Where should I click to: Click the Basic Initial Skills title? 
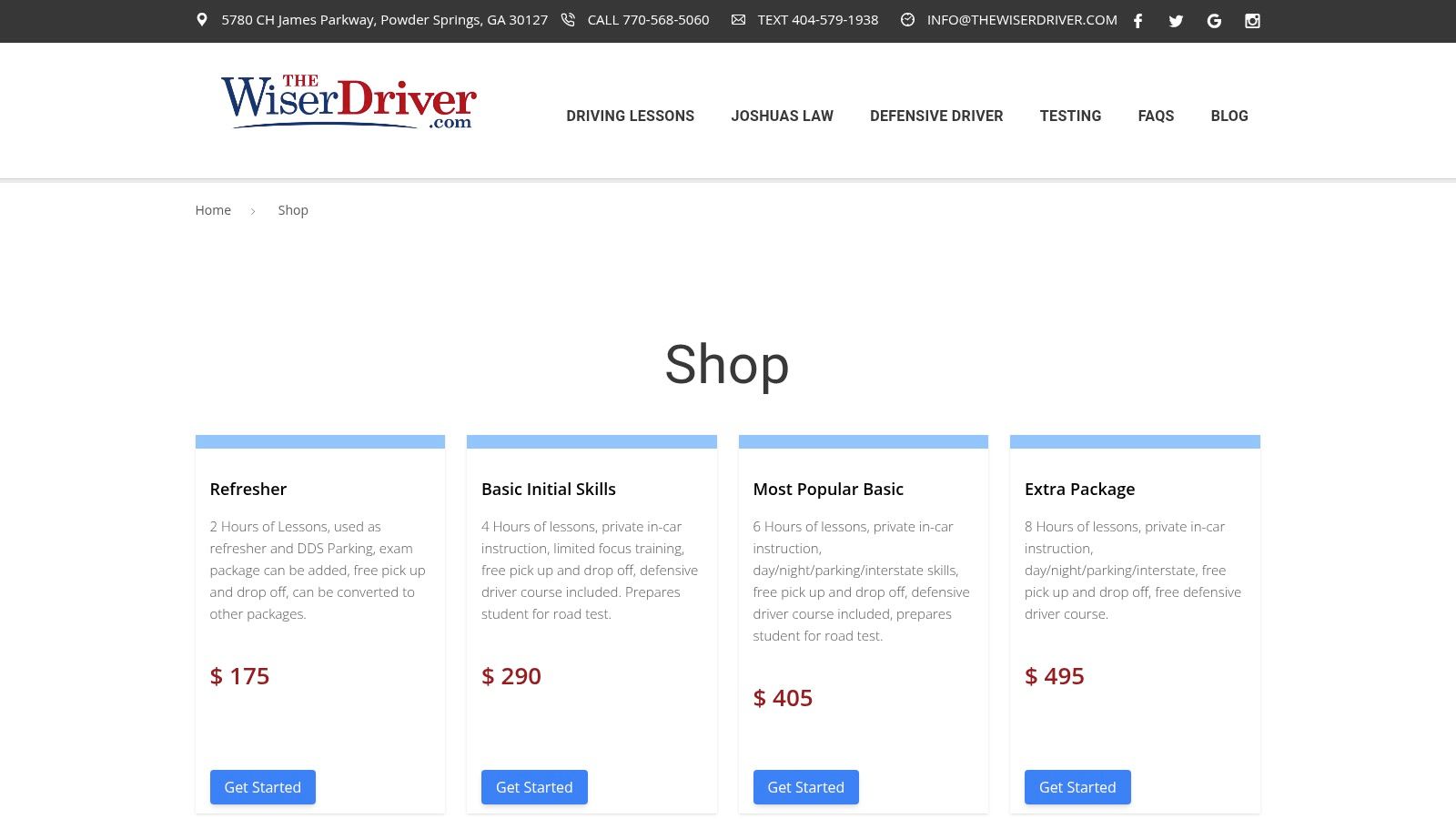549,489
